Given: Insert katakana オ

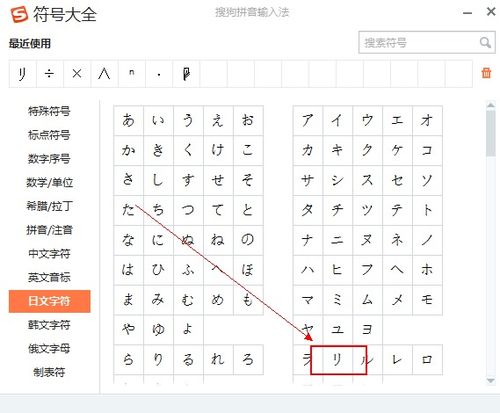Looking at the screenshot, I should pos(427,120).
